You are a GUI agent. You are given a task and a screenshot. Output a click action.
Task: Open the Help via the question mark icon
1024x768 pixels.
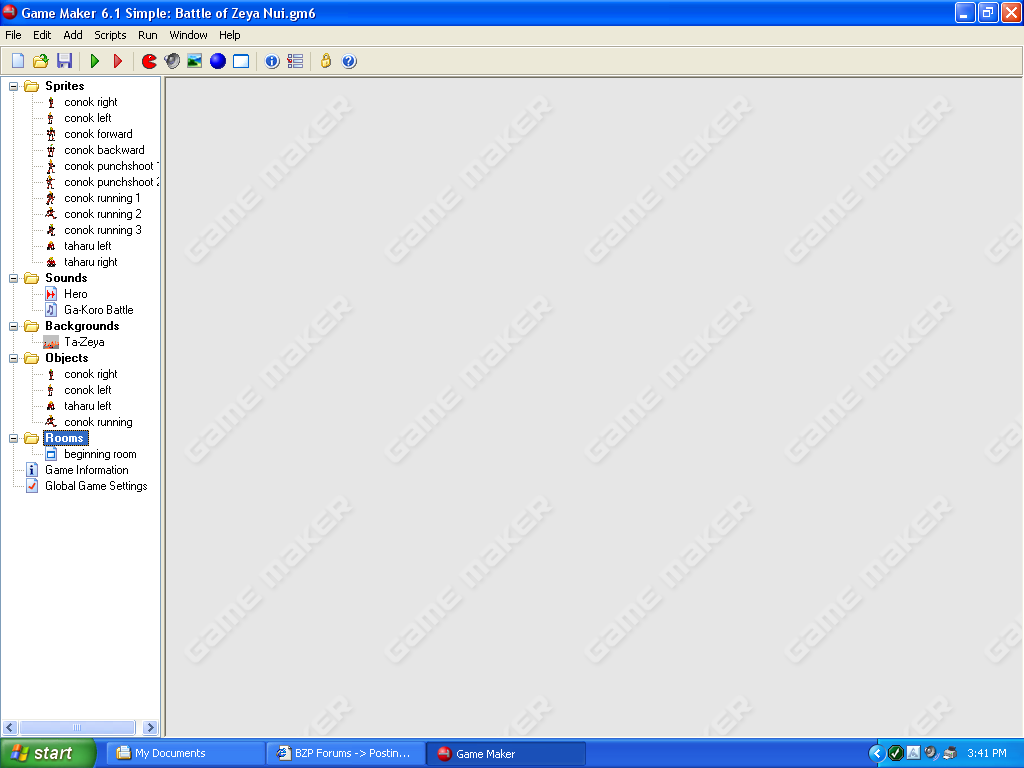348,61
